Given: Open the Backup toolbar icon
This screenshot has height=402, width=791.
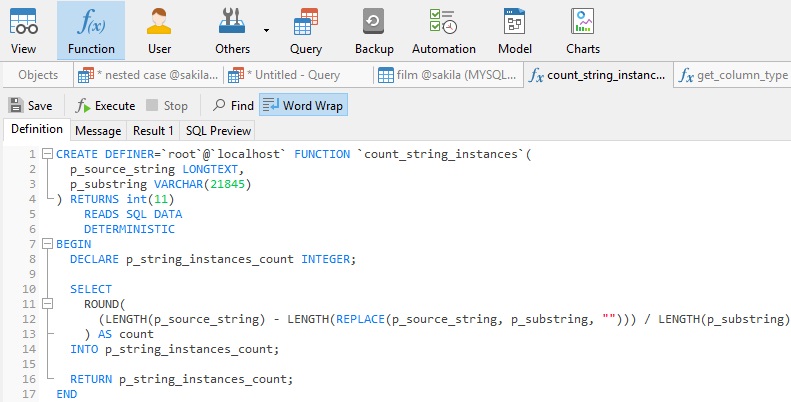Looking at the screenshot, I should pyautogui.click(x=374, y=31).
